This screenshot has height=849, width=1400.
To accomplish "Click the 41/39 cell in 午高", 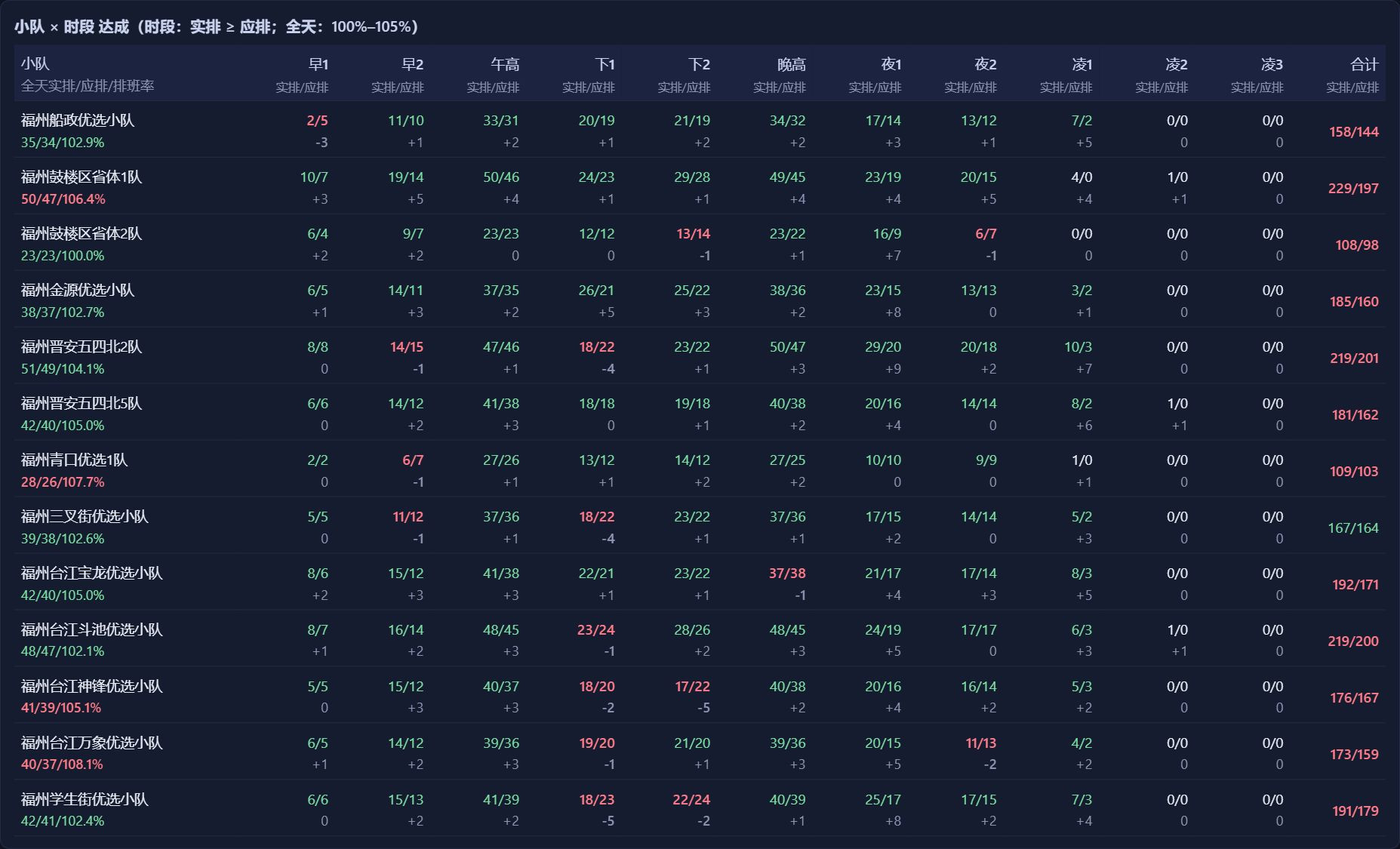I will [x=501, y=800].
